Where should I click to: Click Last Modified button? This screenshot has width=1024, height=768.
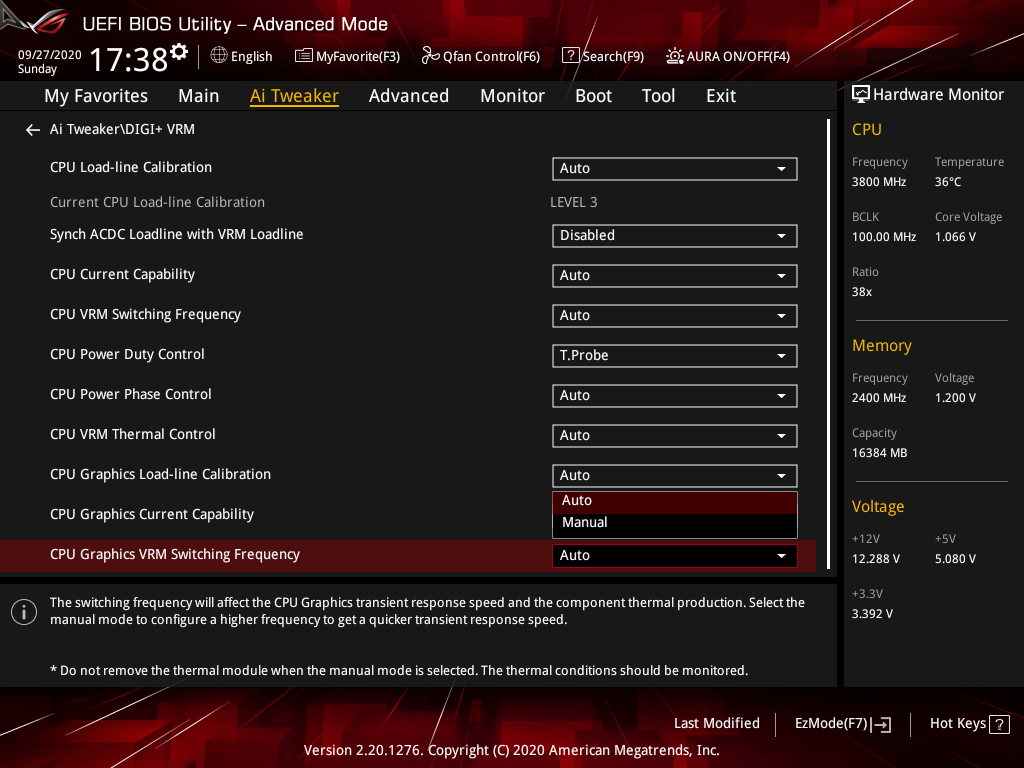[716, 724]
